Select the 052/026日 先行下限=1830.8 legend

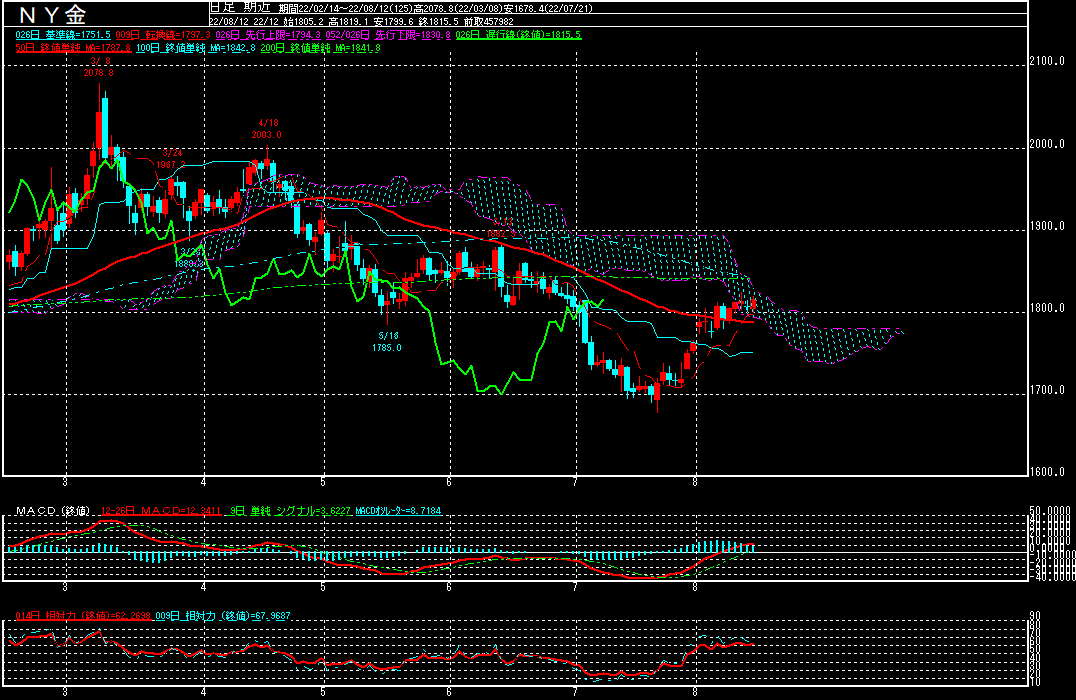tap(388, 35)
